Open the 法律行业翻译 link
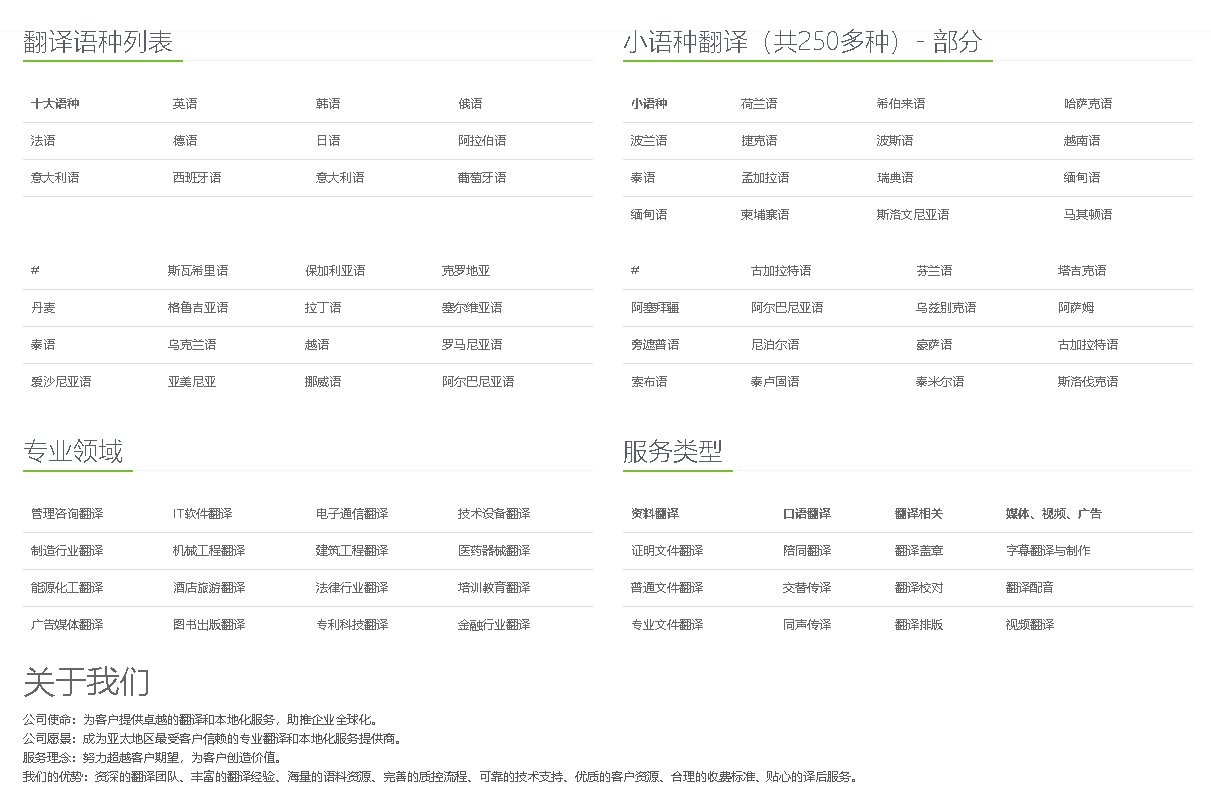Viewport: 1211px width, 805px height. click(352, 588)
